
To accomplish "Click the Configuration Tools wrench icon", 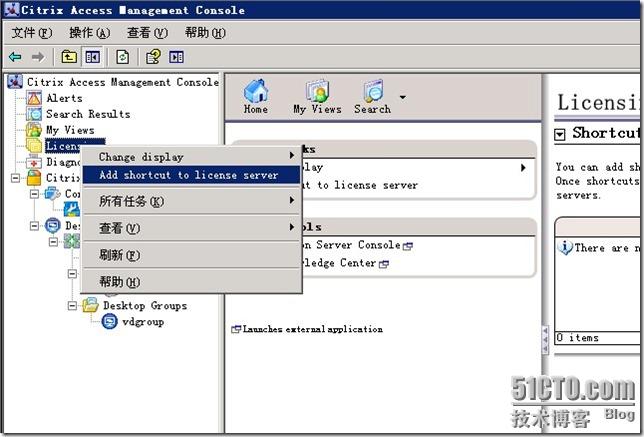I will 71,209.
